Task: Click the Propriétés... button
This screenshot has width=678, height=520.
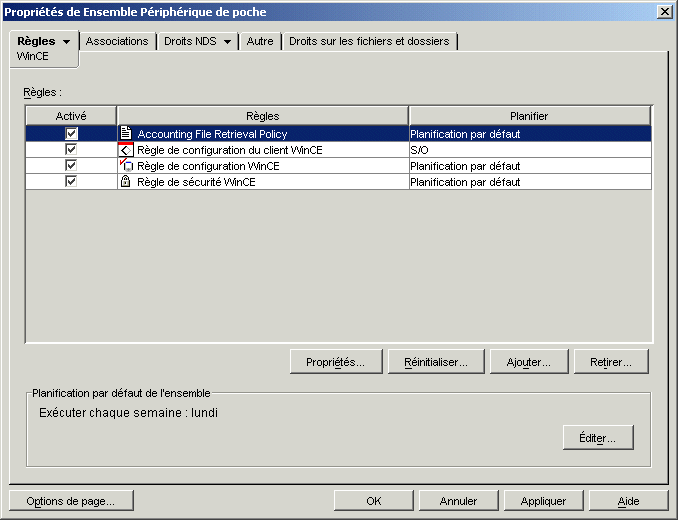Action: pyautogui.click(x=336, y=362)
